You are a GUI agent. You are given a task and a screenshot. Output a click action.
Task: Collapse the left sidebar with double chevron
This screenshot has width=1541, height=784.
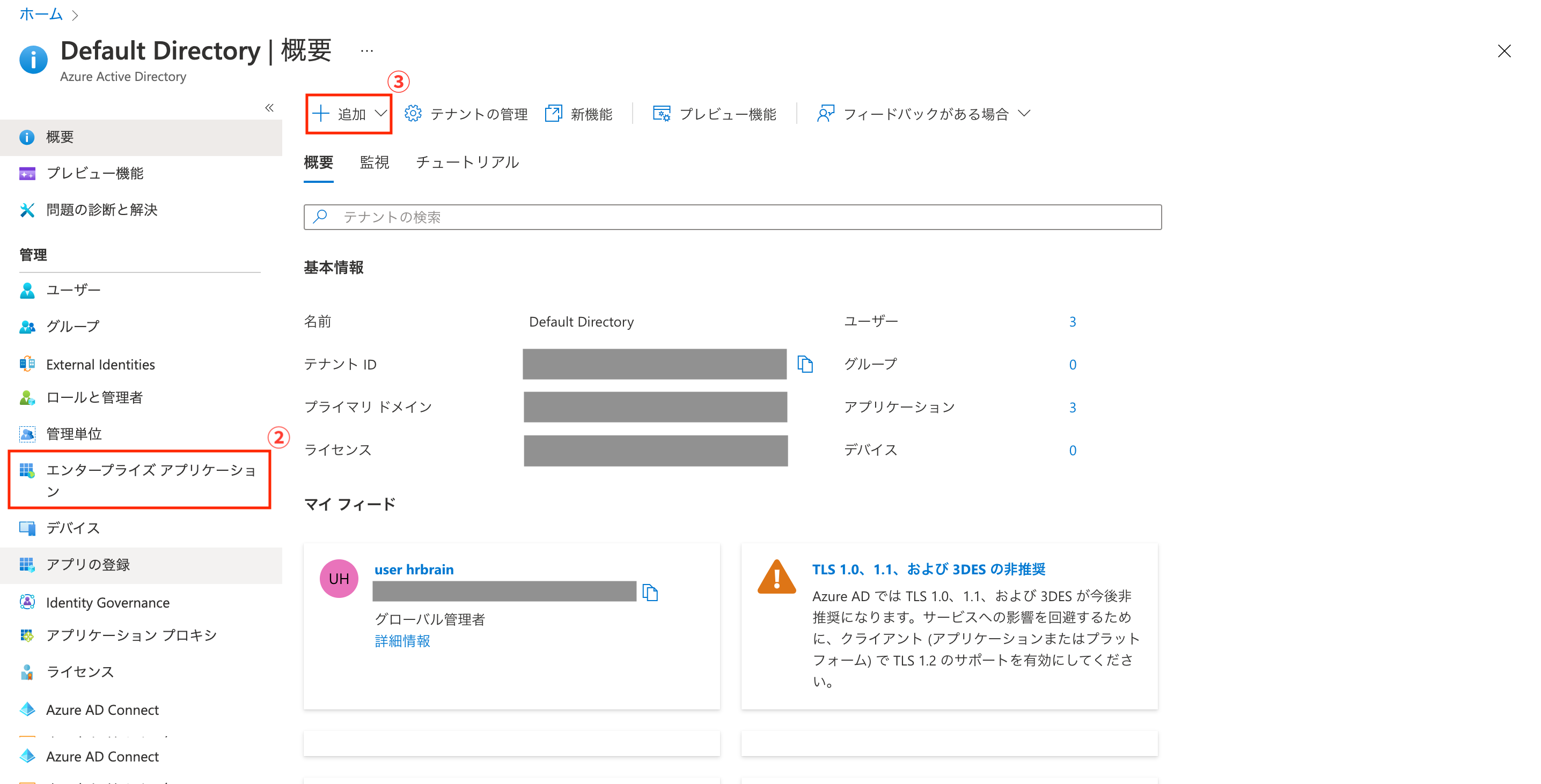(269, 108)
